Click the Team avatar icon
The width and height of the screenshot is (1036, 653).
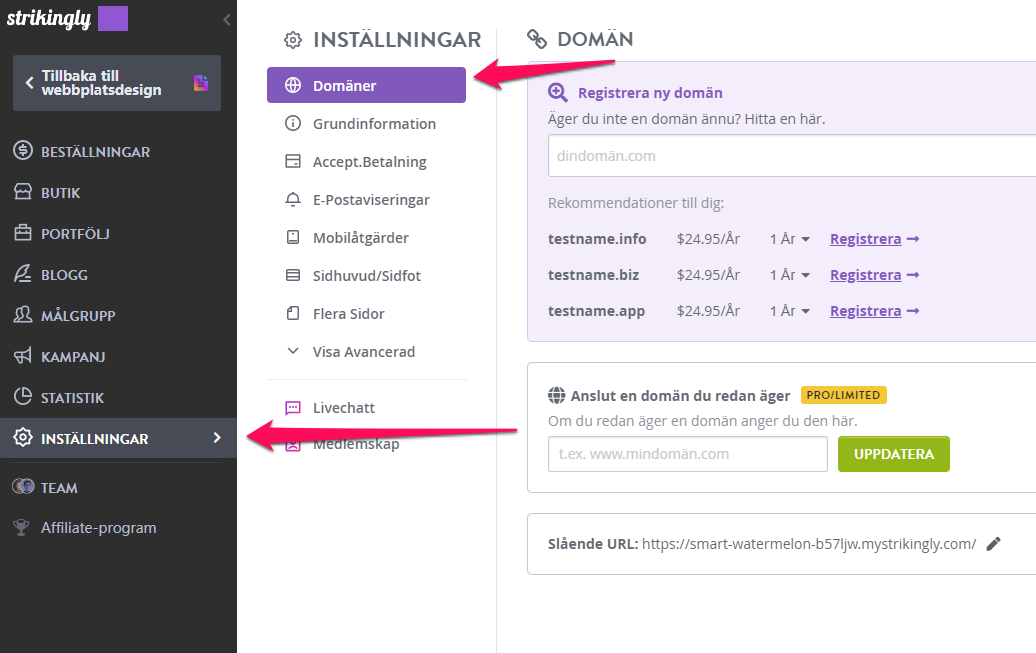23,486
